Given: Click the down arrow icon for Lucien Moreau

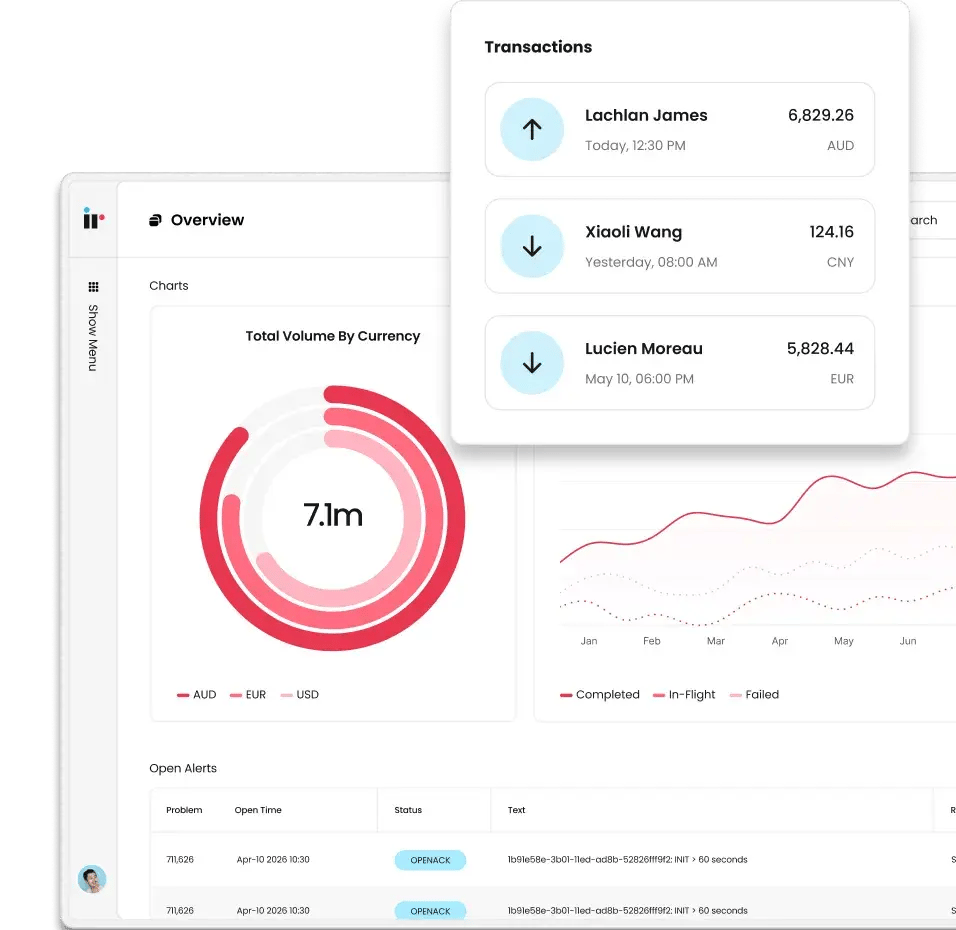Looking at the screenshot, I should pos(532,363).
